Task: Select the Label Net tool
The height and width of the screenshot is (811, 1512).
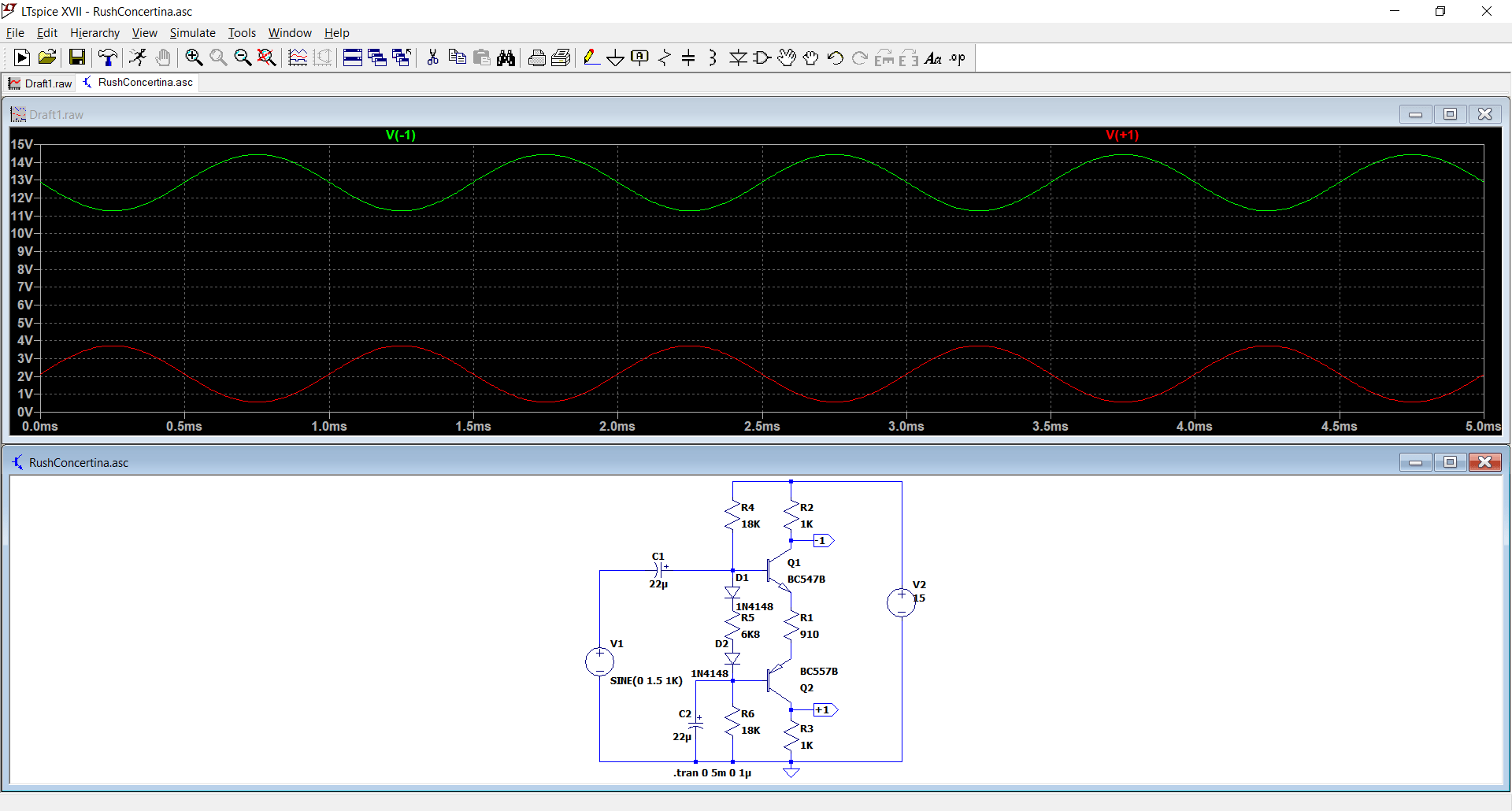Action: click(640, 57)
